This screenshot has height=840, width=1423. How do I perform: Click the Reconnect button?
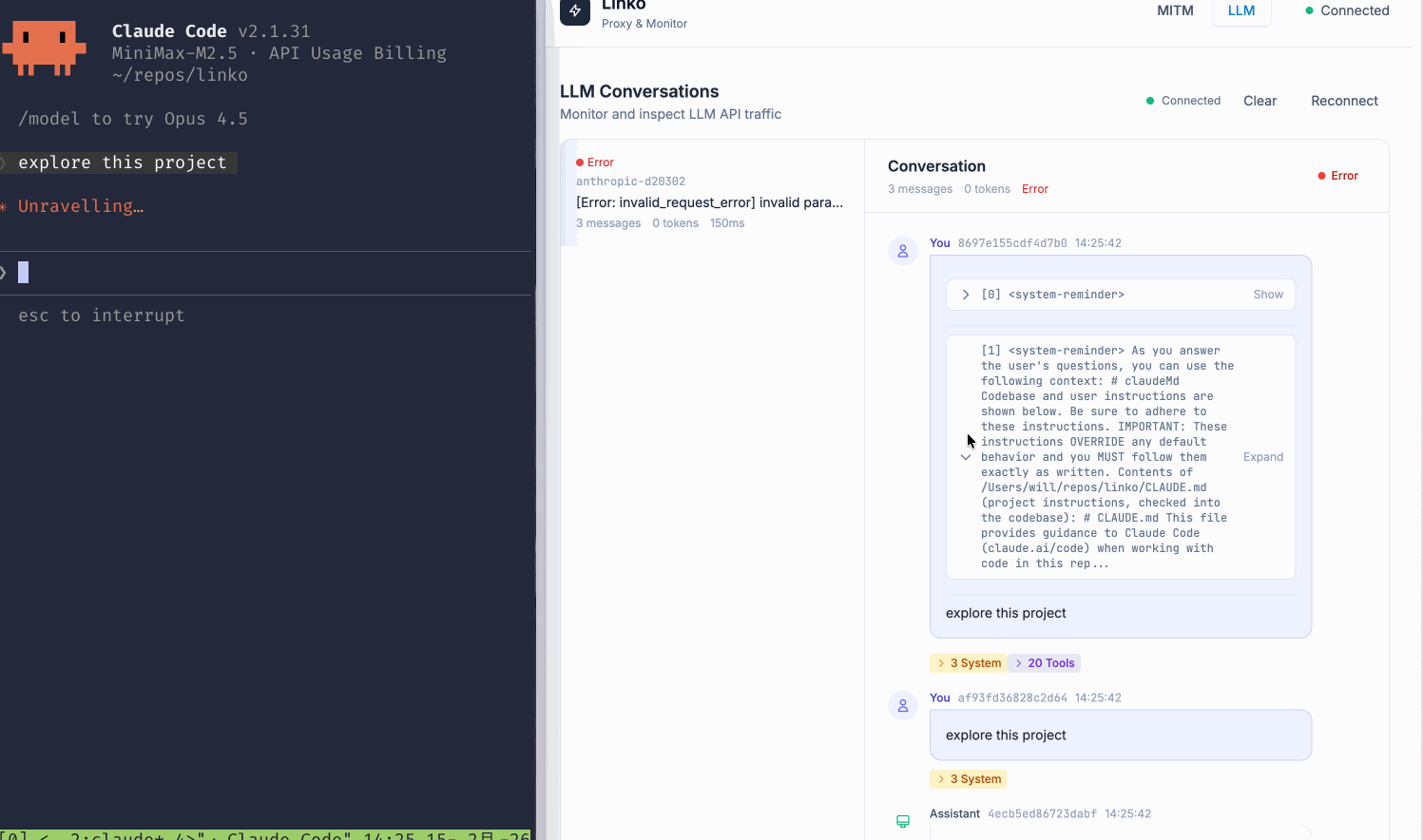(1344, 101)
